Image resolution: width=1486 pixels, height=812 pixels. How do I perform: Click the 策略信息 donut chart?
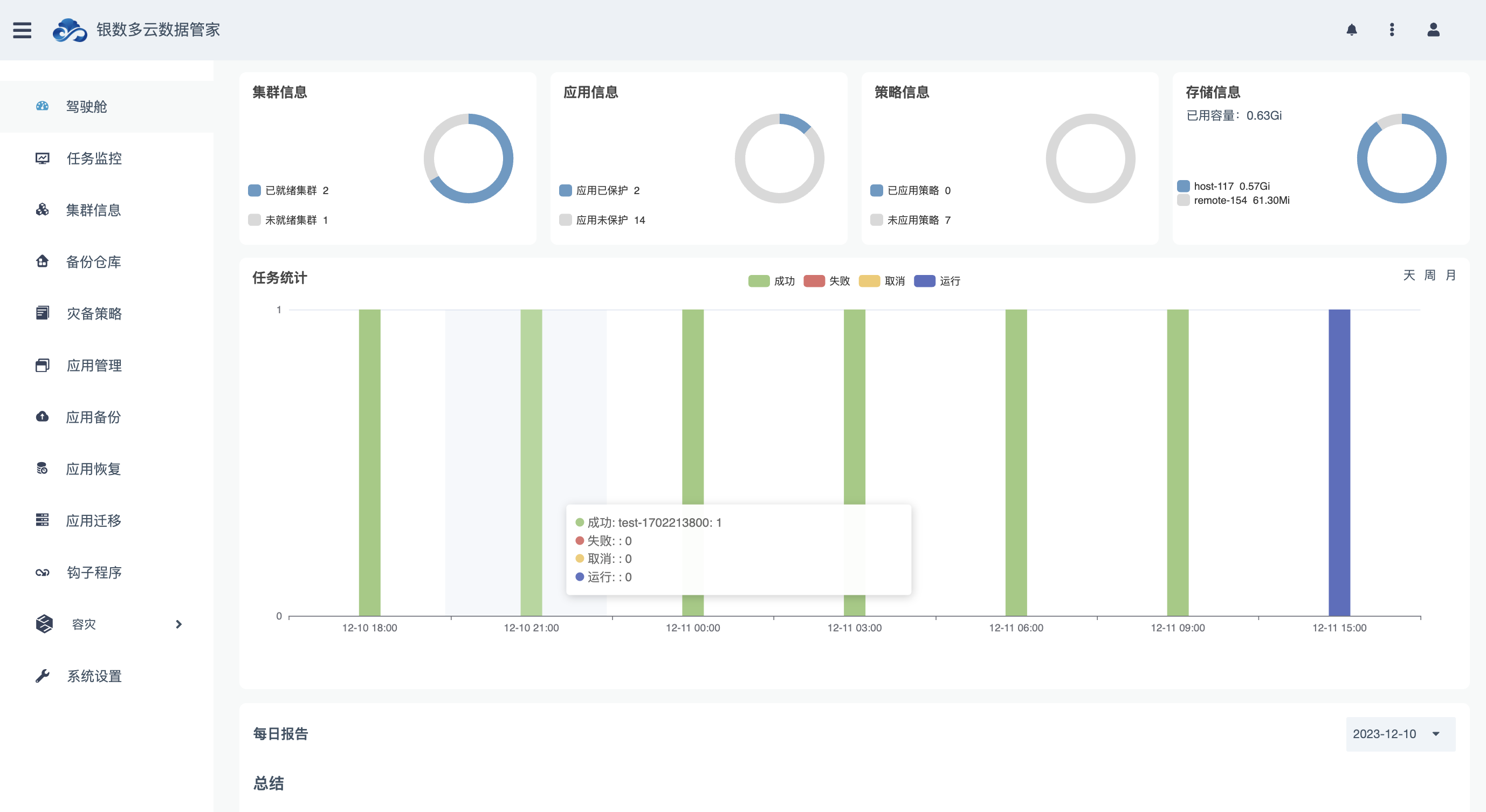(x=1090, y=158)
